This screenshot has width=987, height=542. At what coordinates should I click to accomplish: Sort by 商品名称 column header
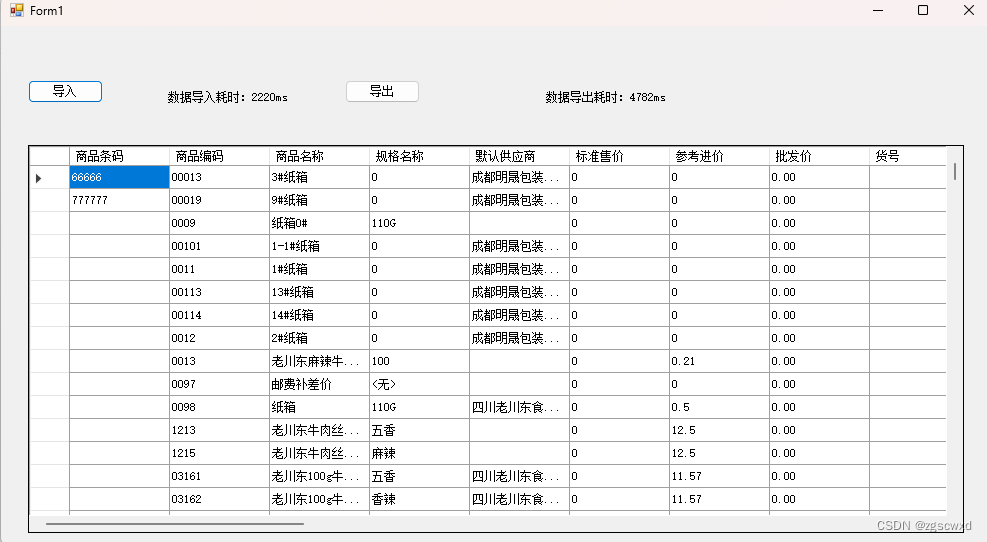tap(319, 156)
